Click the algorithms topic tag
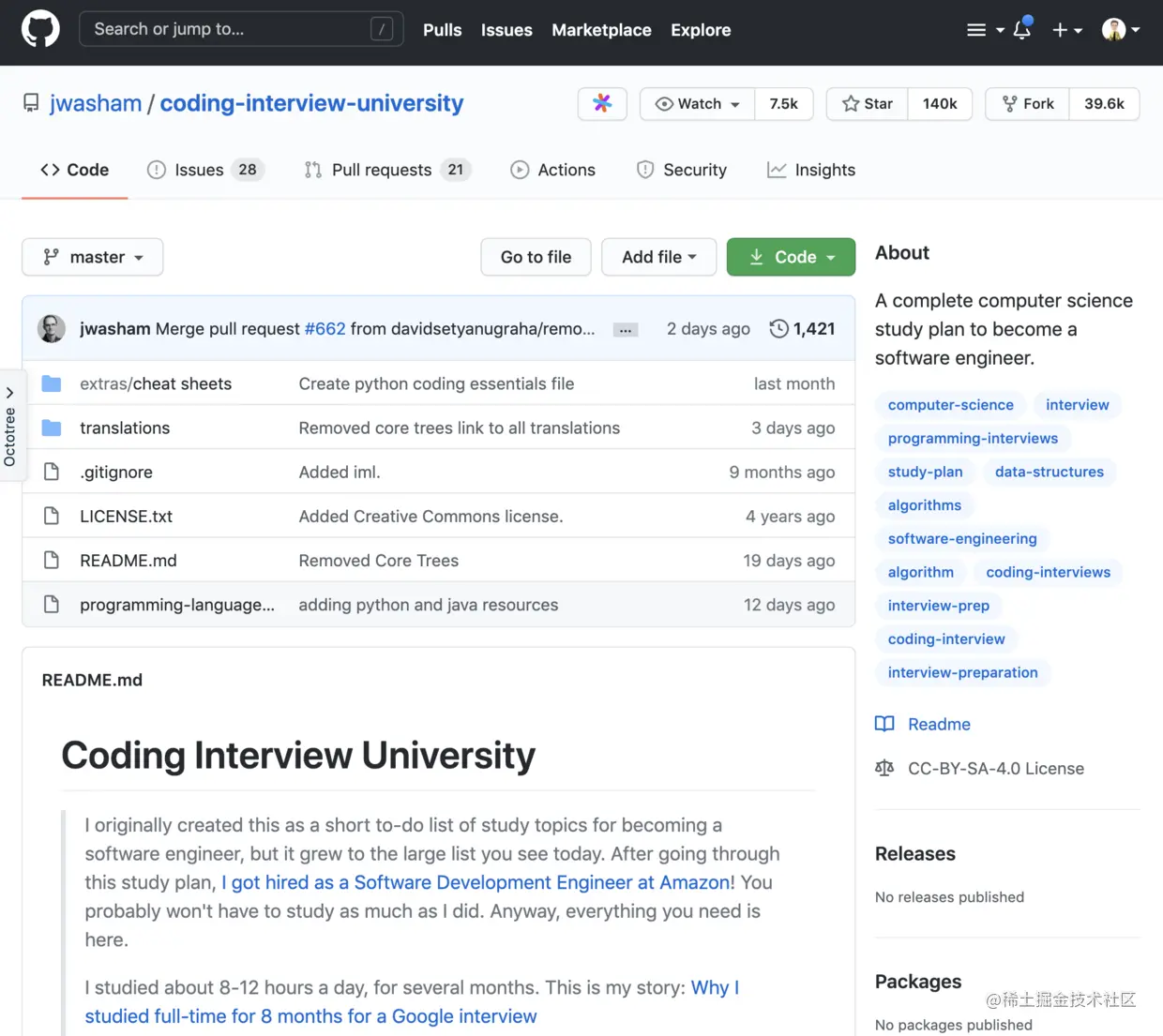This screenshot has width=1163, height=1036. point(925,505)
